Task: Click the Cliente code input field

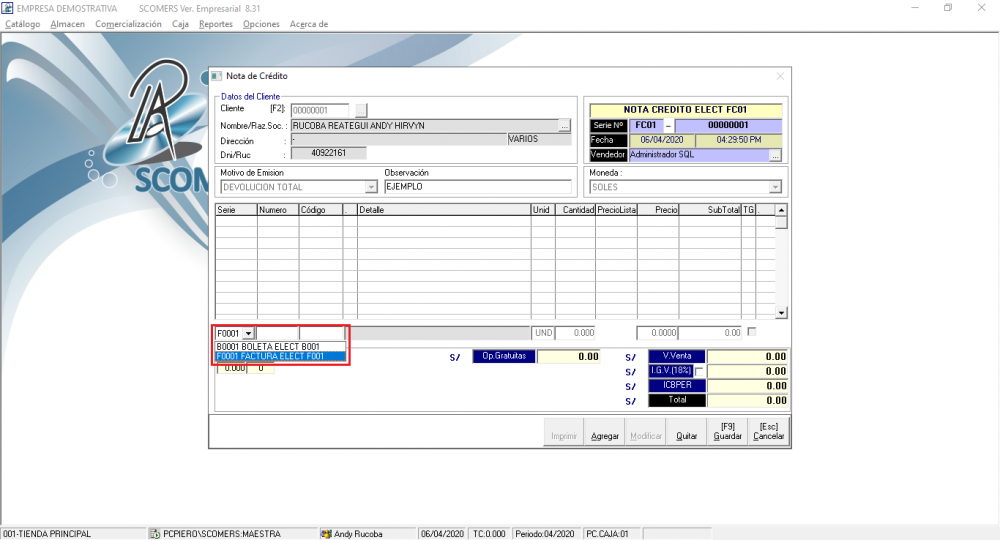Action: coord(320,110)
